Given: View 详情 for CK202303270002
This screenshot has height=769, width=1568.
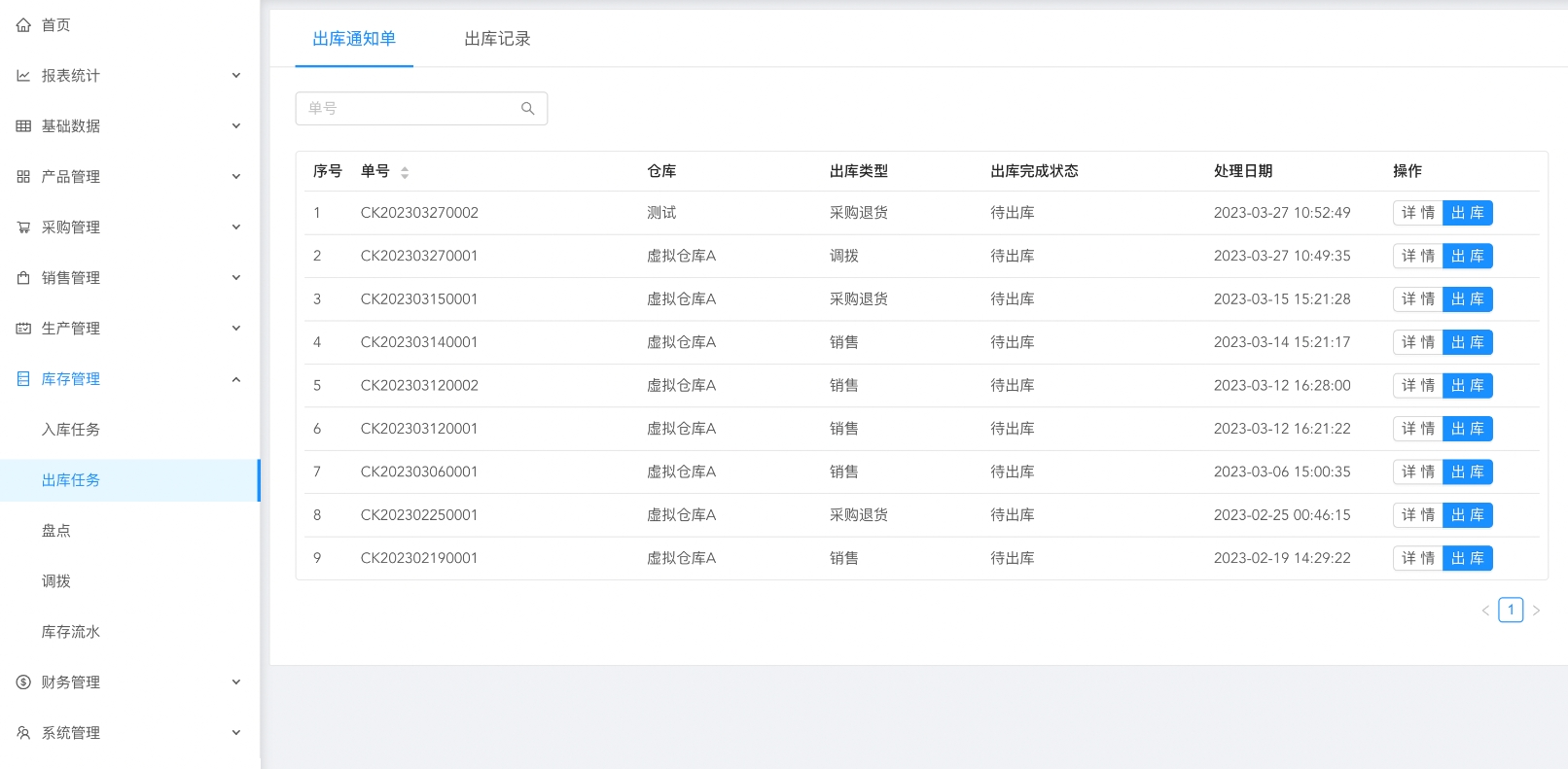Looking at the screenshot, I should click(x=1418, y=213).
